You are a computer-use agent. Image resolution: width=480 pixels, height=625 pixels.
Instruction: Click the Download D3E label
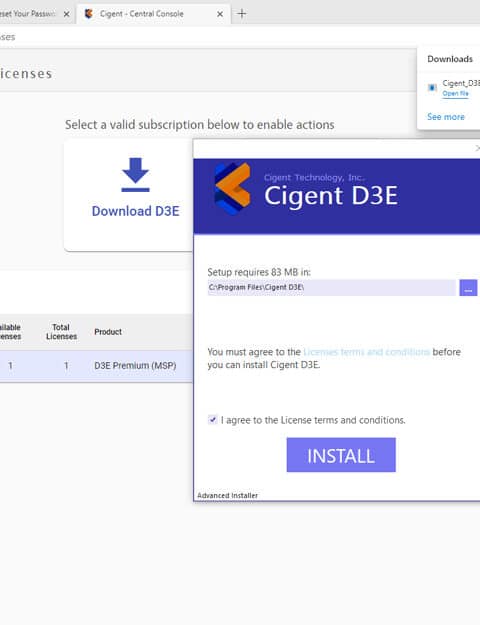click(x=136, y=211)
